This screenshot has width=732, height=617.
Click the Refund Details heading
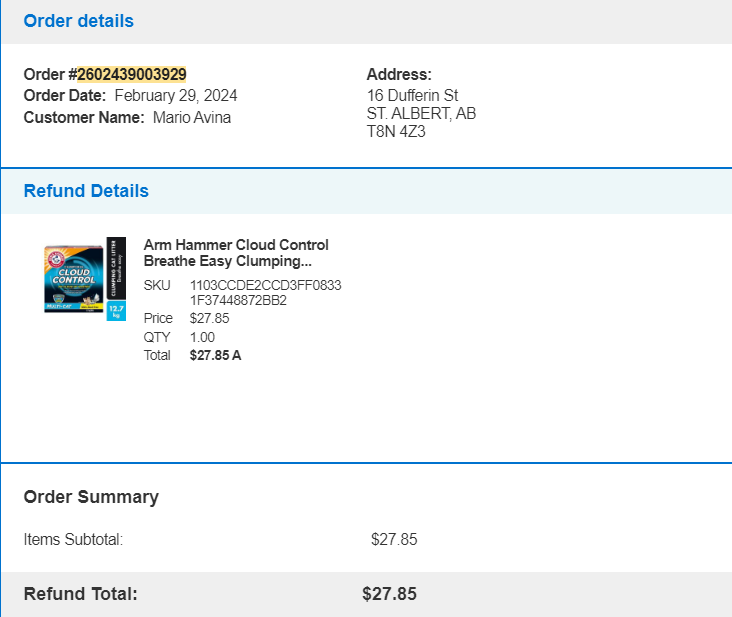point(86,191)
